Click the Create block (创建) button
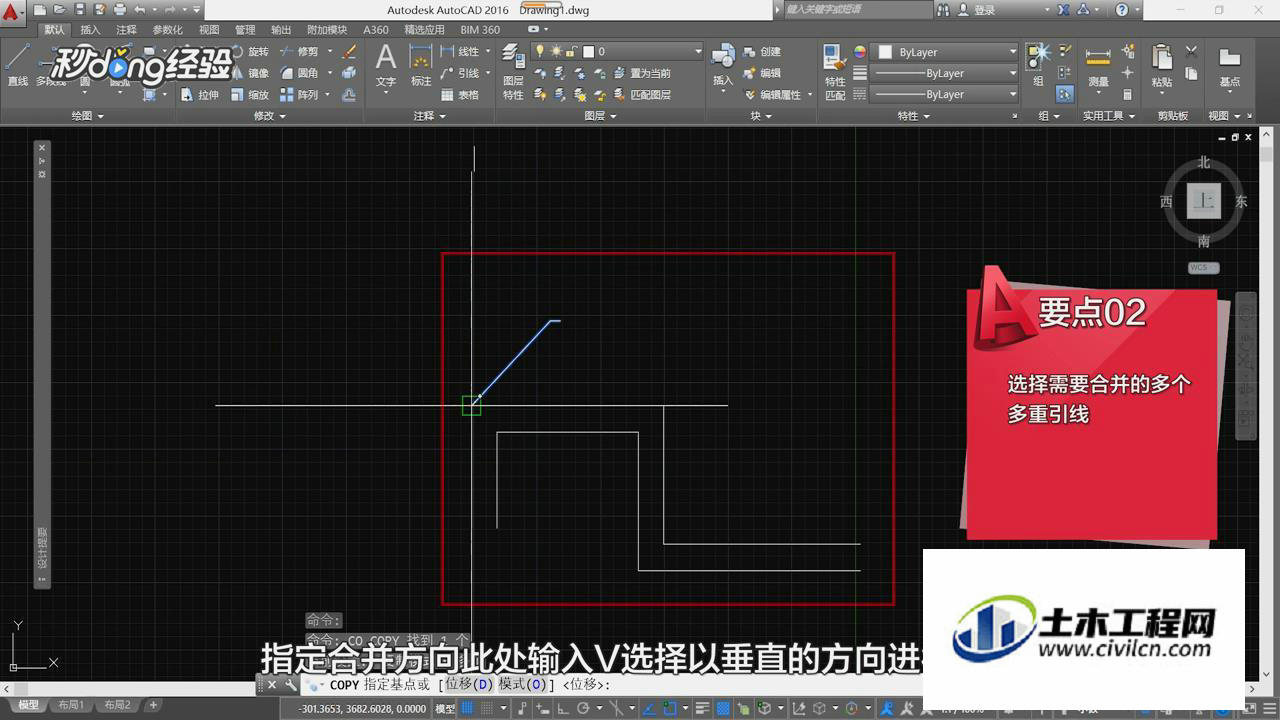1280x720 pixels. [760, 51]
